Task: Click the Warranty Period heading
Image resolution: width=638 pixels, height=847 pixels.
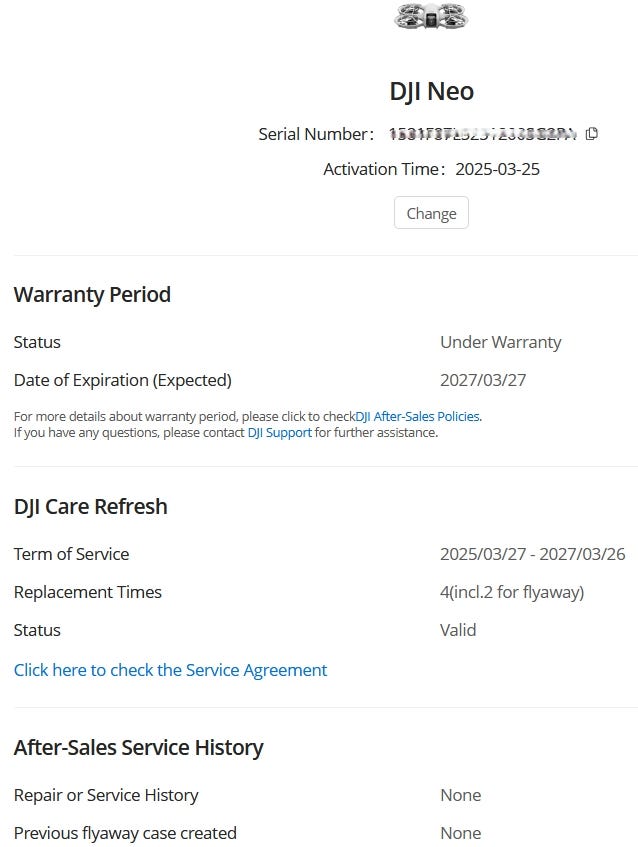Action: (x=92, y=295)
